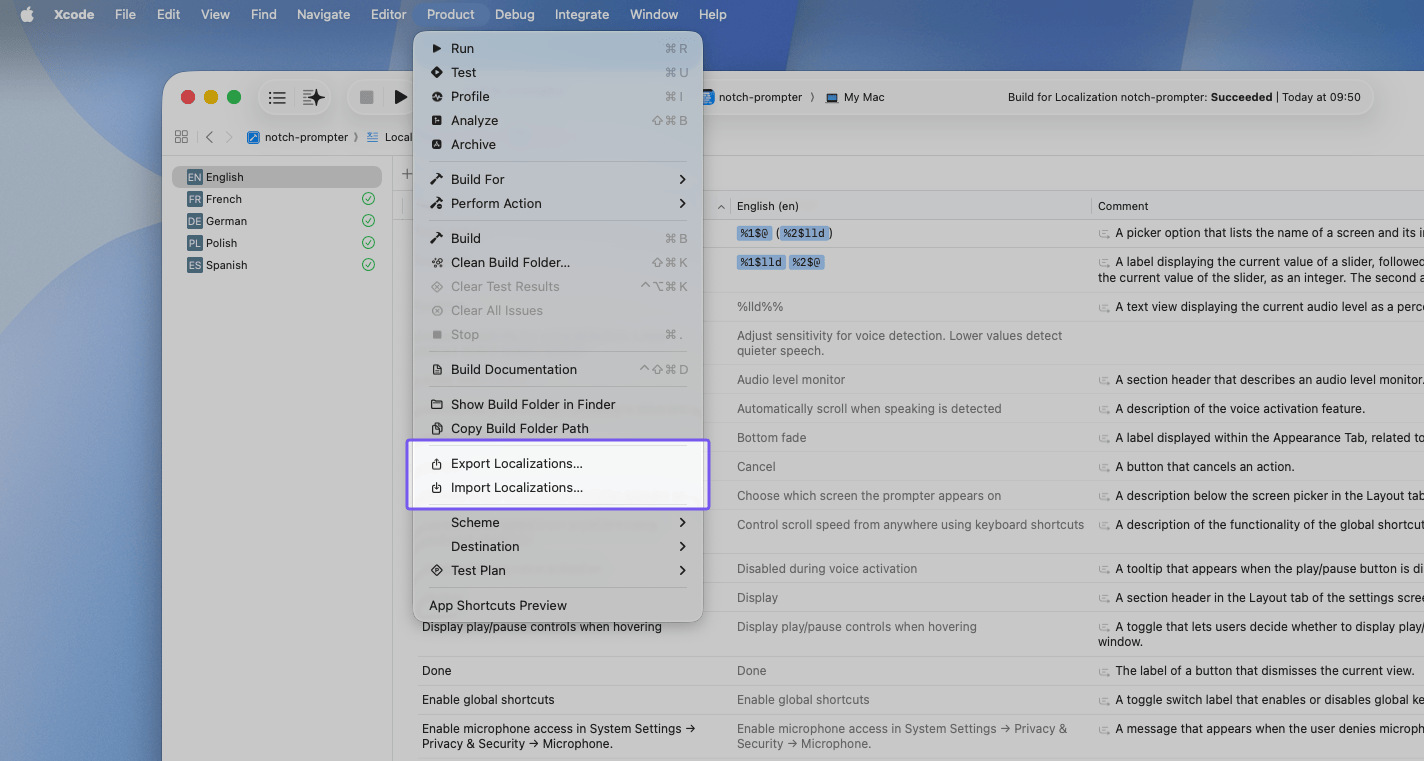Open the Debug menu in the menu bar

[514, 14]
